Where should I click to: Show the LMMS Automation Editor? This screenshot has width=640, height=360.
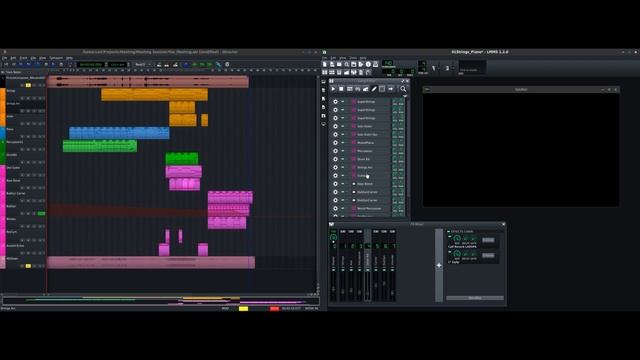click(x=347, y=72)
